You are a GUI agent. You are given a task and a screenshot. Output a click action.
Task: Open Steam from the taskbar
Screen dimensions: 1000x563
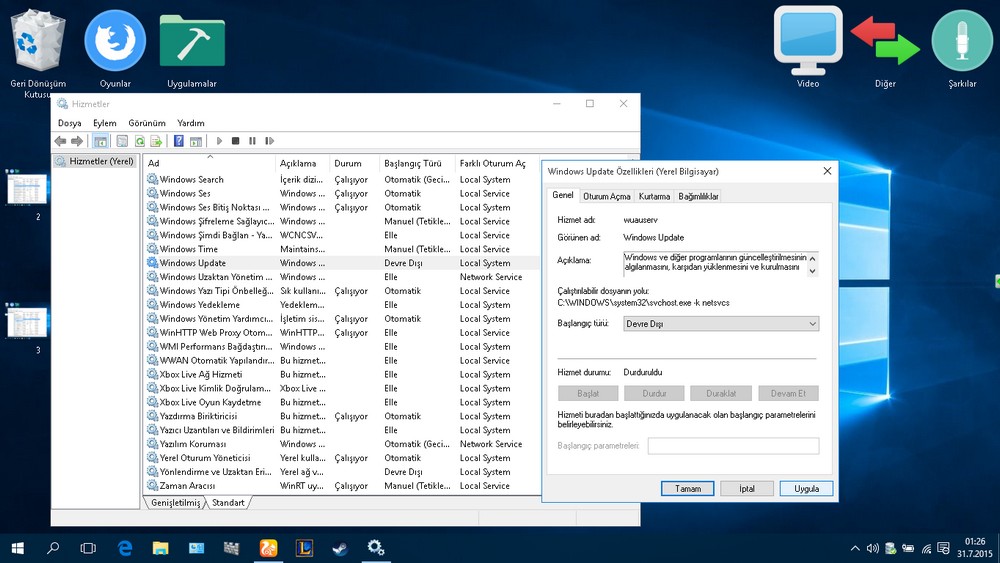341,548
